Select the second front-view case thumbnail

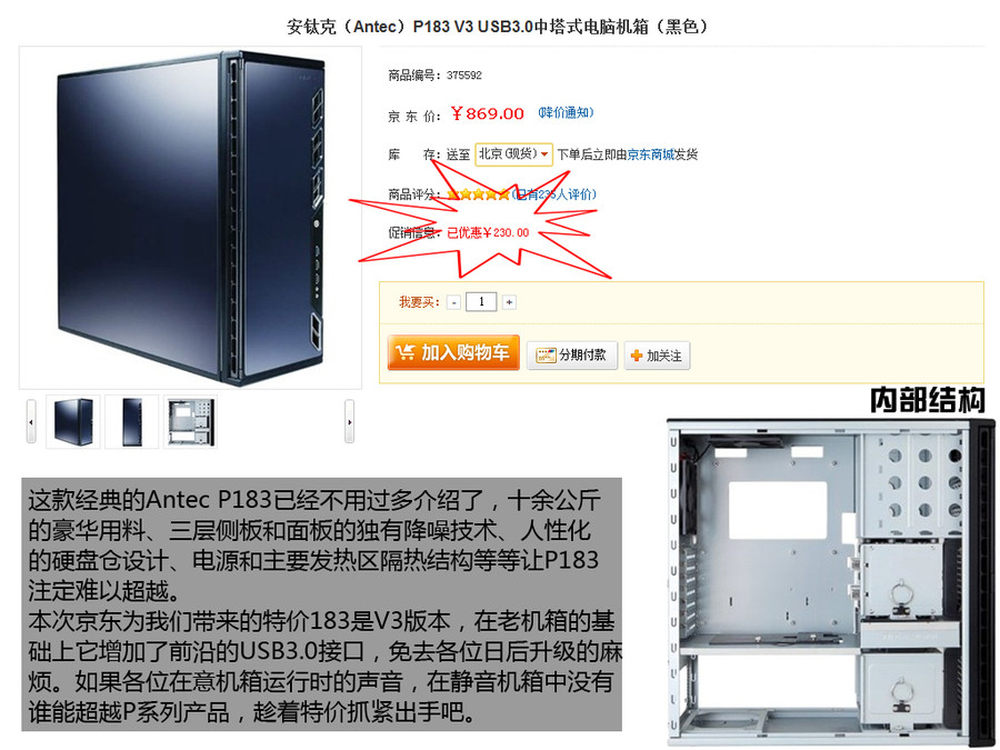(132, 422)
